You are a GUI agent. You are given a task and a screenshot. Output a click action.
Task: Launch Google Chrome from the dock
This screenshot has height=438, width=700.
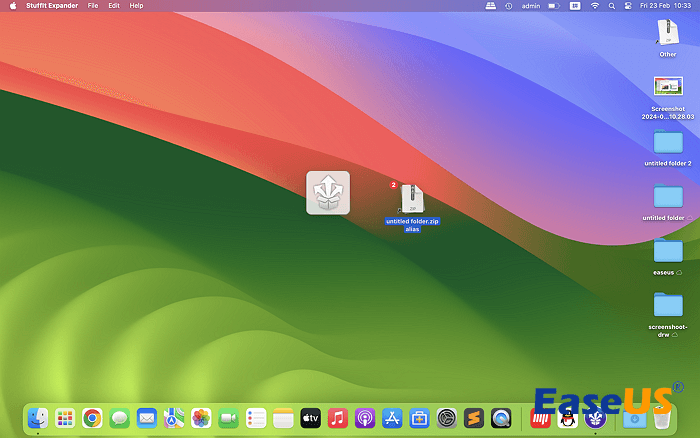point(92,418)
